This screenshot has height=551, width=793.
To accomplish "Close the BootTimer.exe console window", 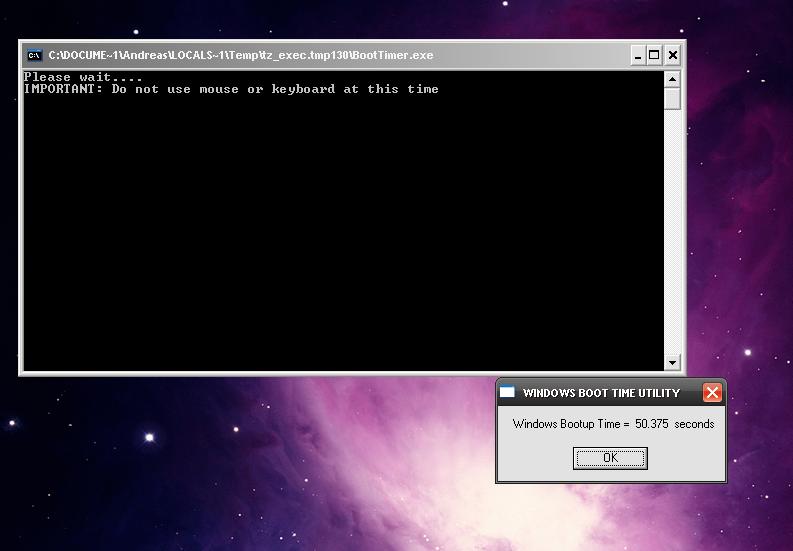I will [673, 55].
